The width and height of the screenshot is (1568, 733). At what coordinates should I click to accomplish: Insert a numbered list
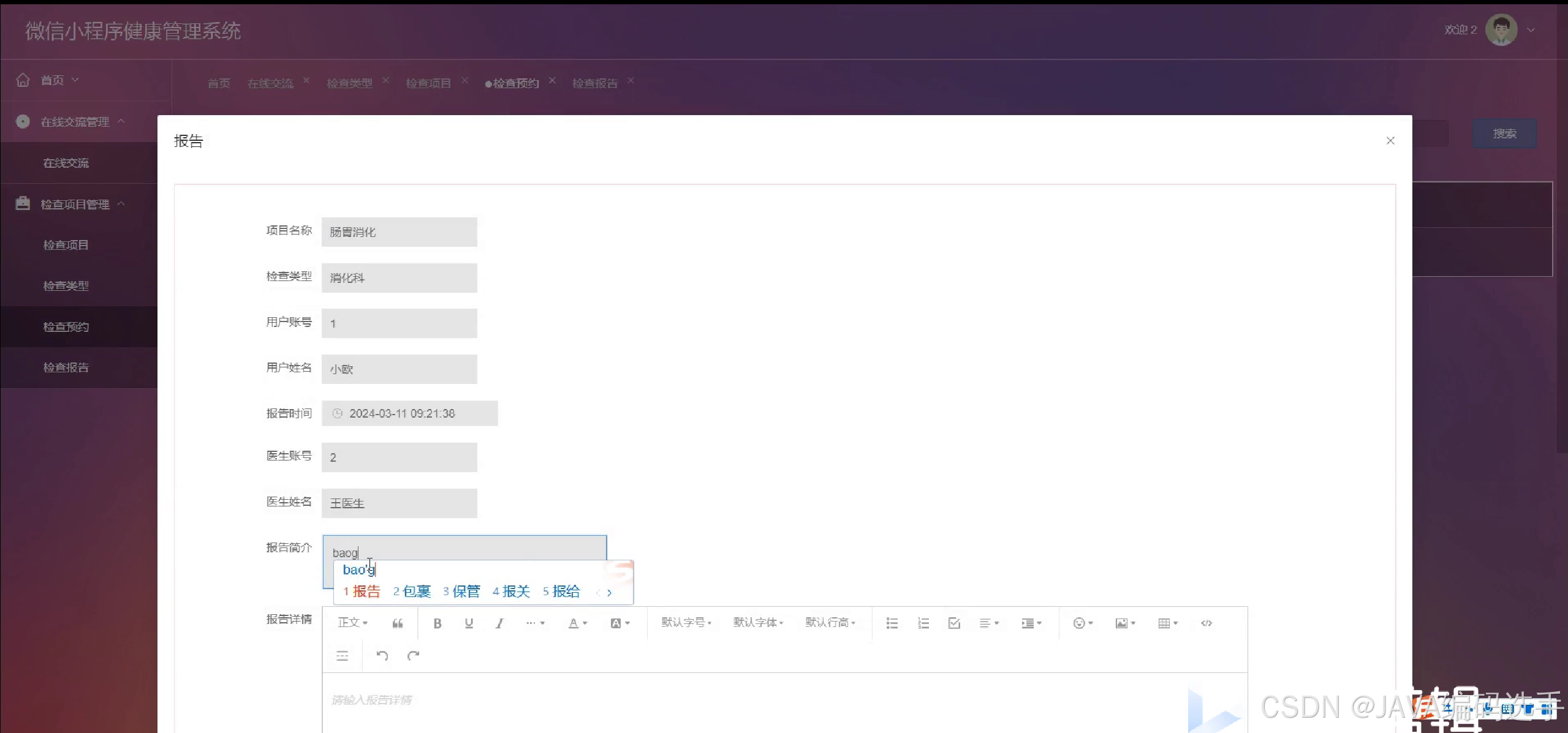tap(923, 623)
